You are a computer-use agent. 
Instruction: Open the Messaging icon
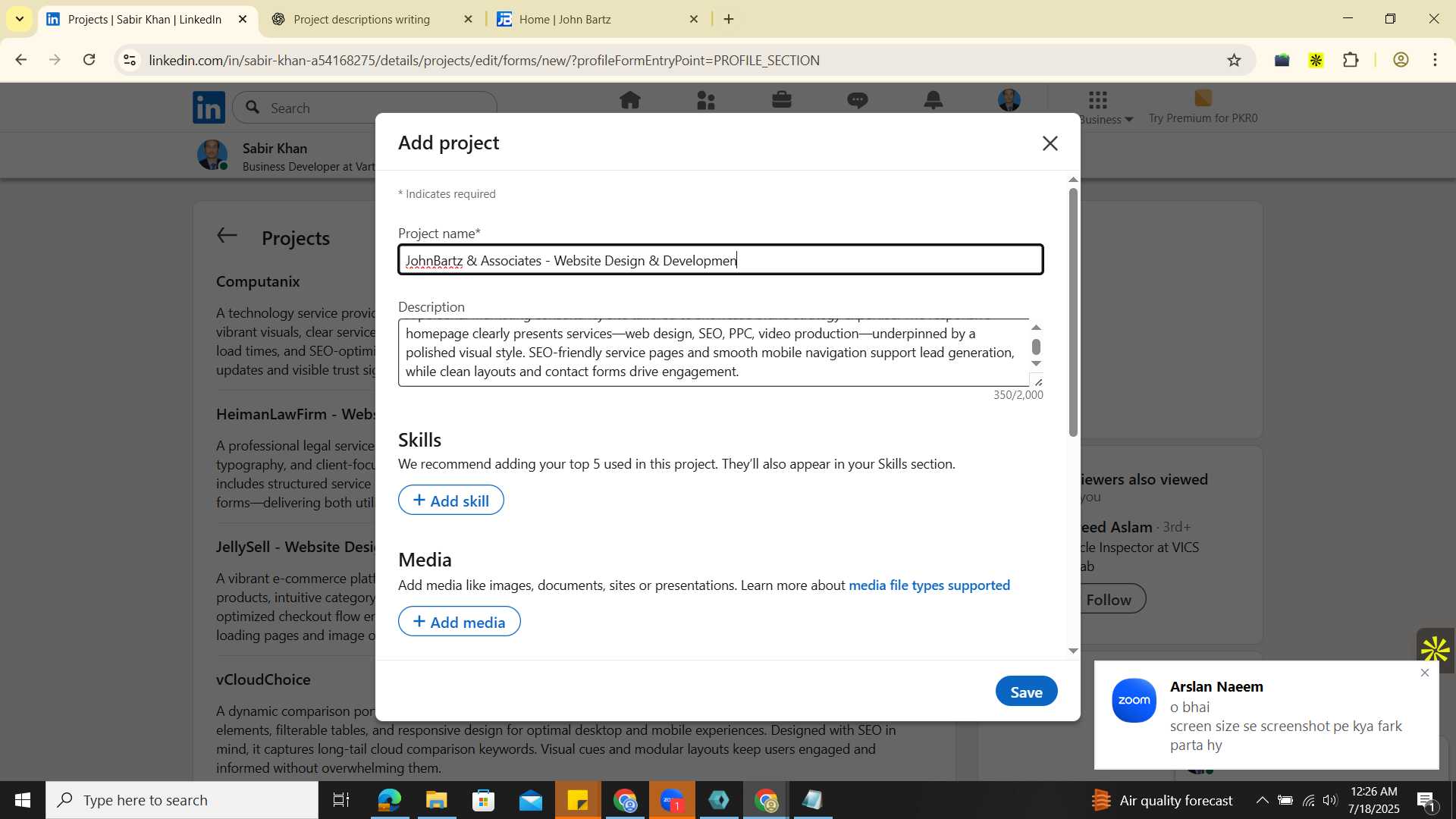(x=858, y=100)
